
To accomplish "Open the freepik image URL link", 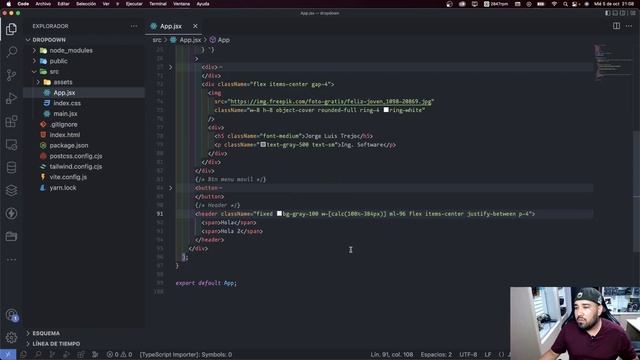I will point(331,101).
